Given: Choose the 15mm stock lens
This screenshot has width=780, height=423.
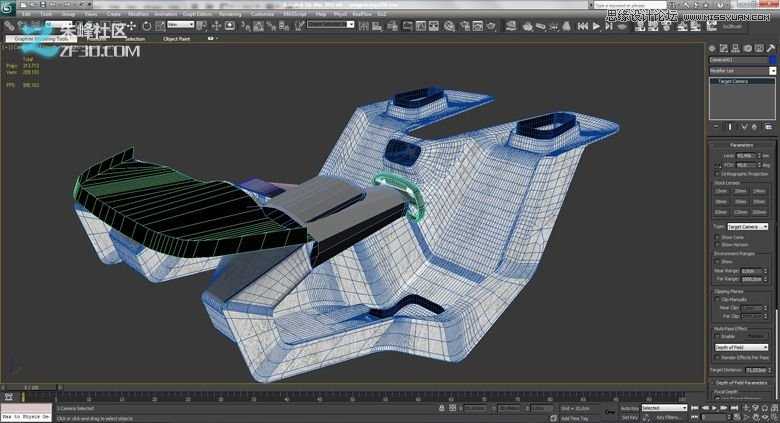Looking at the screenshot, I should [721, 191].
